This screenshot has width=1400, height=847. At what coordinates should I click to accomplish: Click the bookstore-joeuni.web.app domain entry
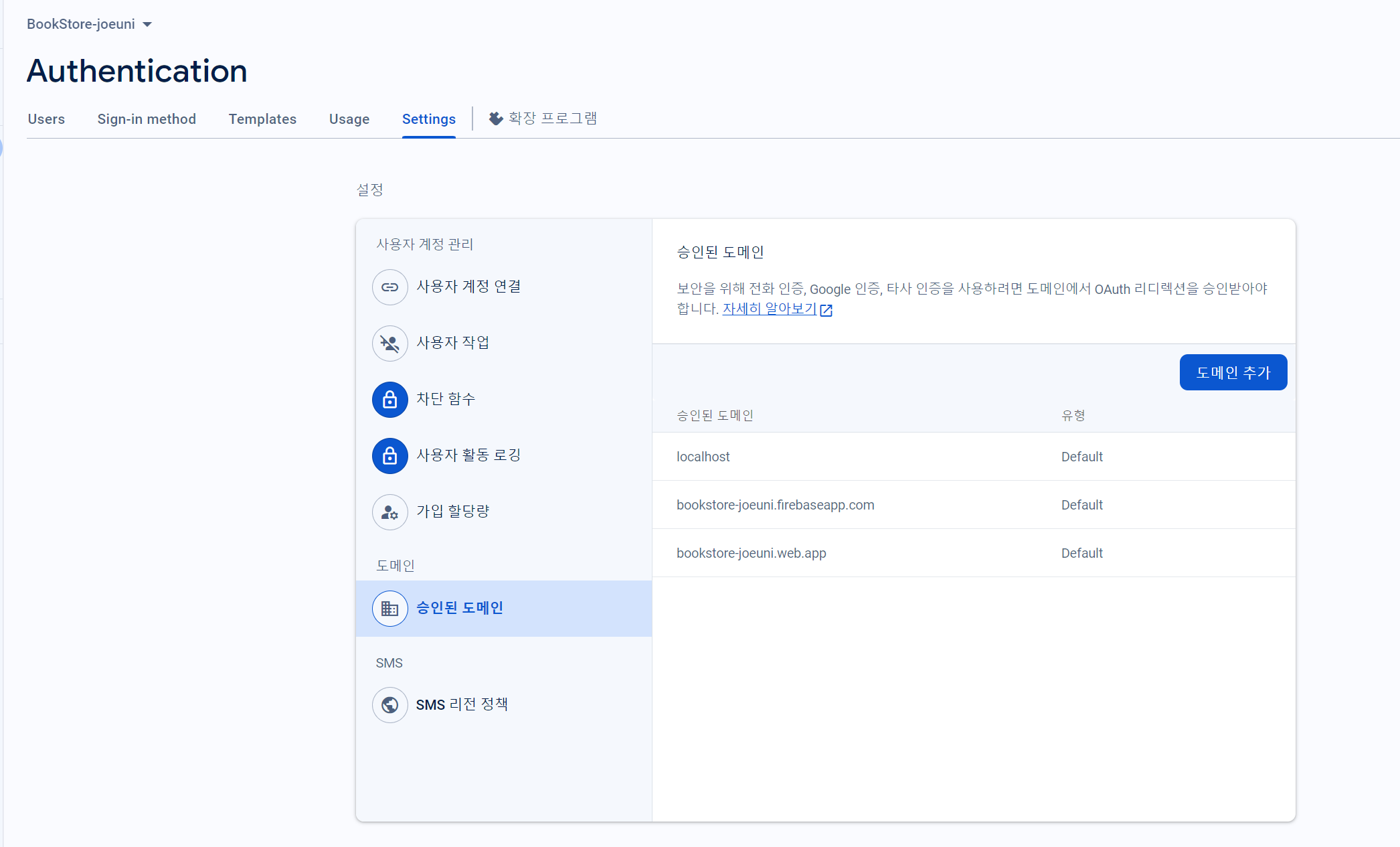pyautogui.click(x=751, y=553)
